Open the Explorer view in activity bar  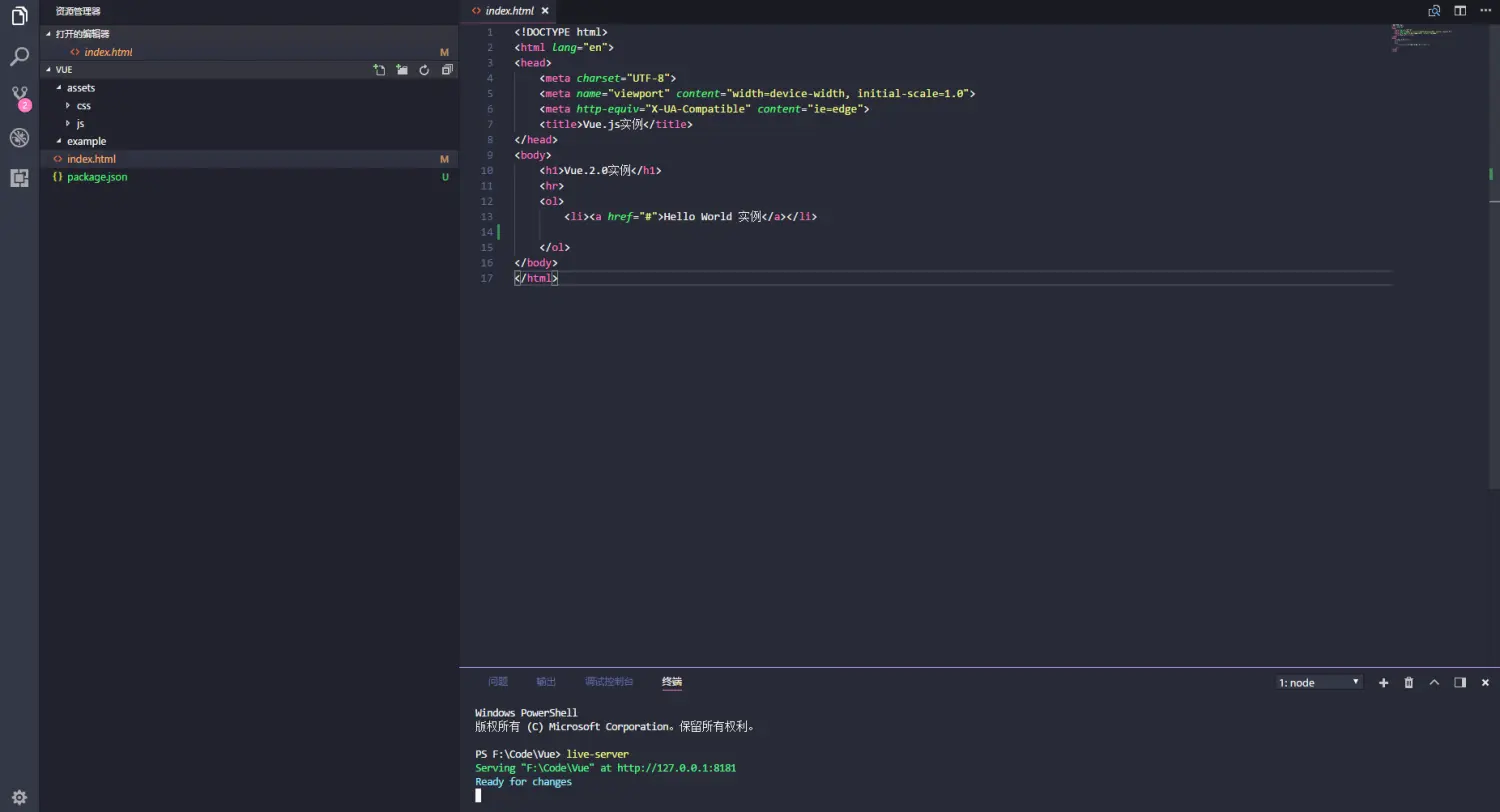(x=19, y=16)
